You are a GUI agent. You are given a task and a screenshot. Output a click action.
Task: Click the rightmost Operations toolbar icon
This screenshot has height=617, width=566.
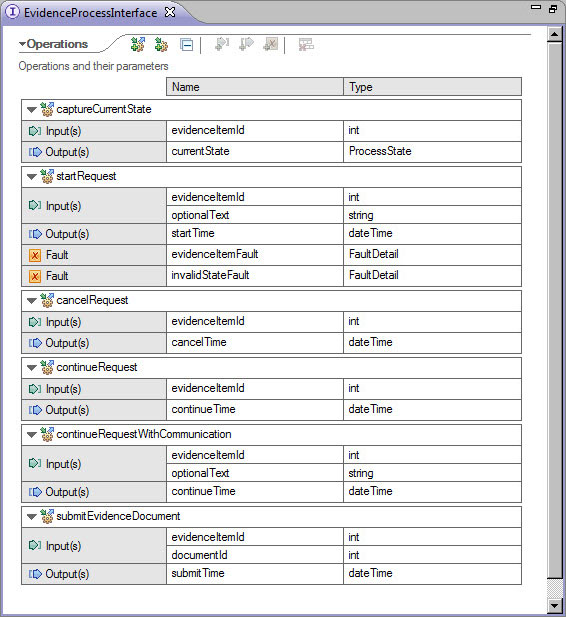(x=306, y=44)
